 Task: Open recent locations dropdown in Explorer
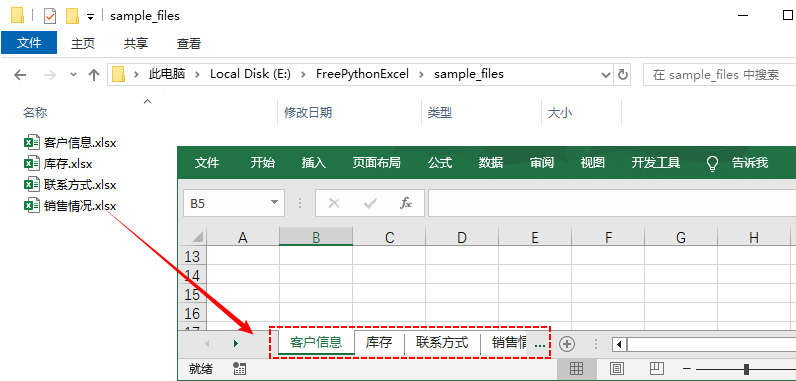tap(74, 75)
